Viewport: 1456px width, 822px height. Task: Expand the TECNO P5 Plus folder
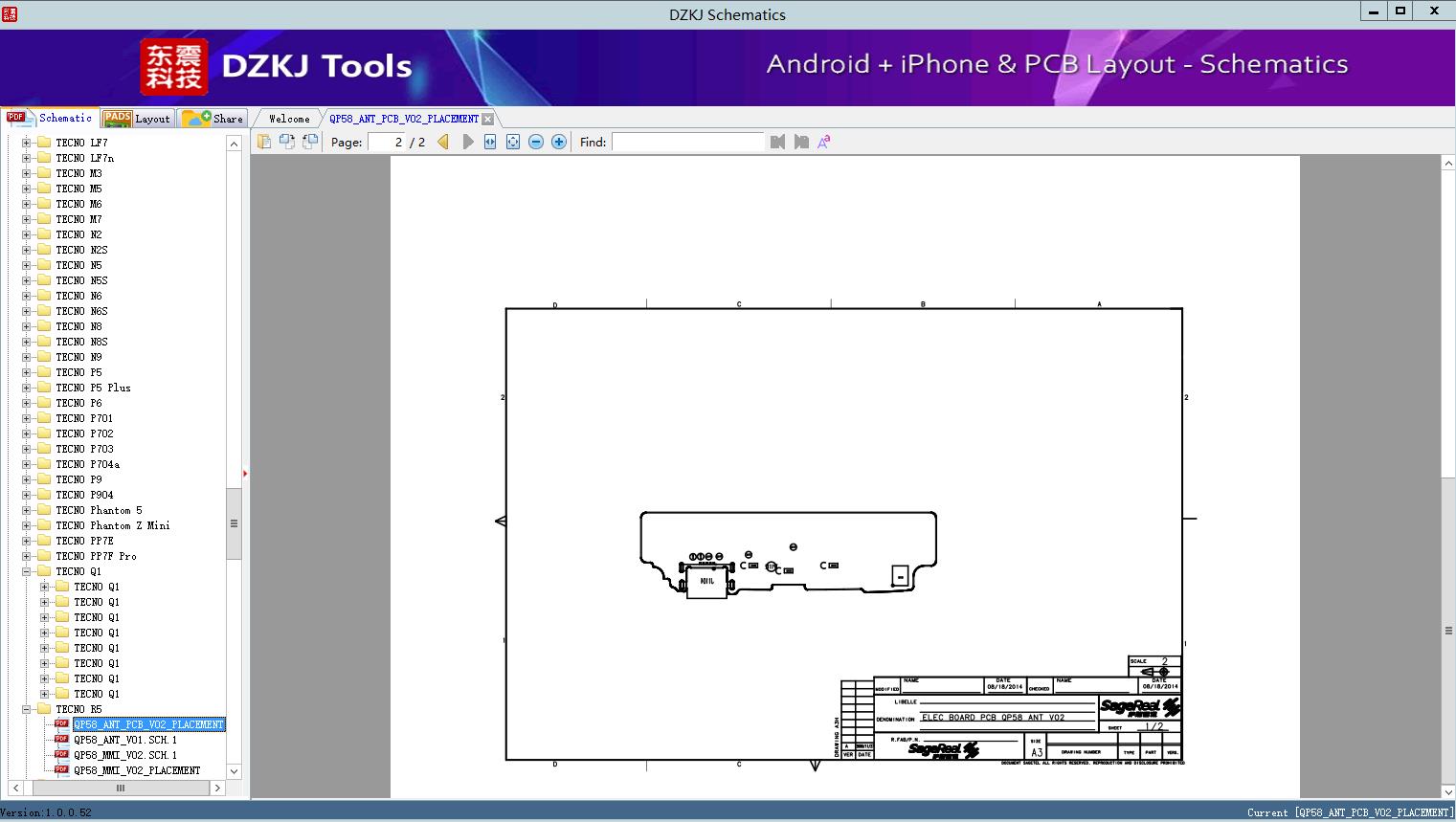(27, 388)
